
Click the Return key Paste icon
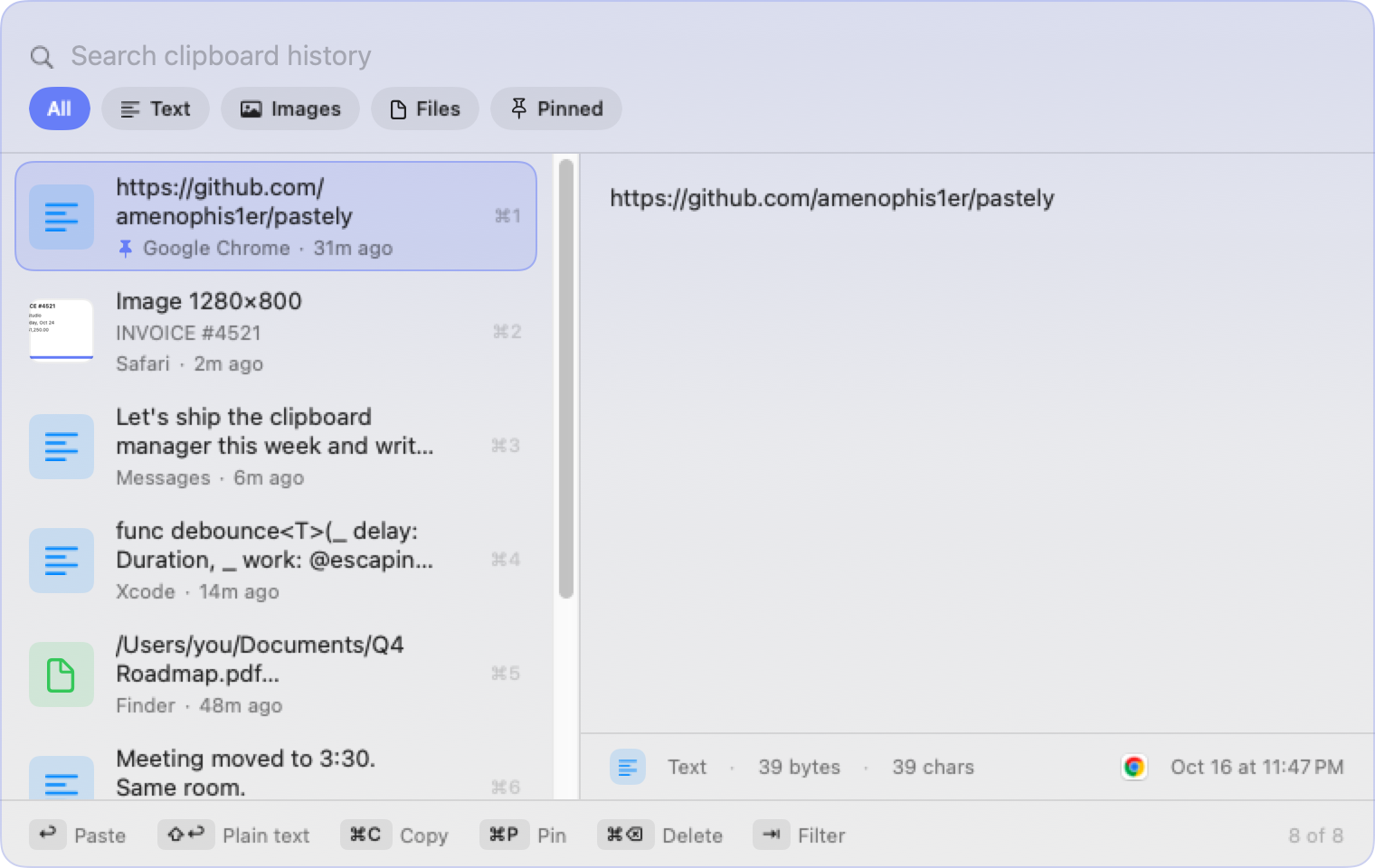48,834
